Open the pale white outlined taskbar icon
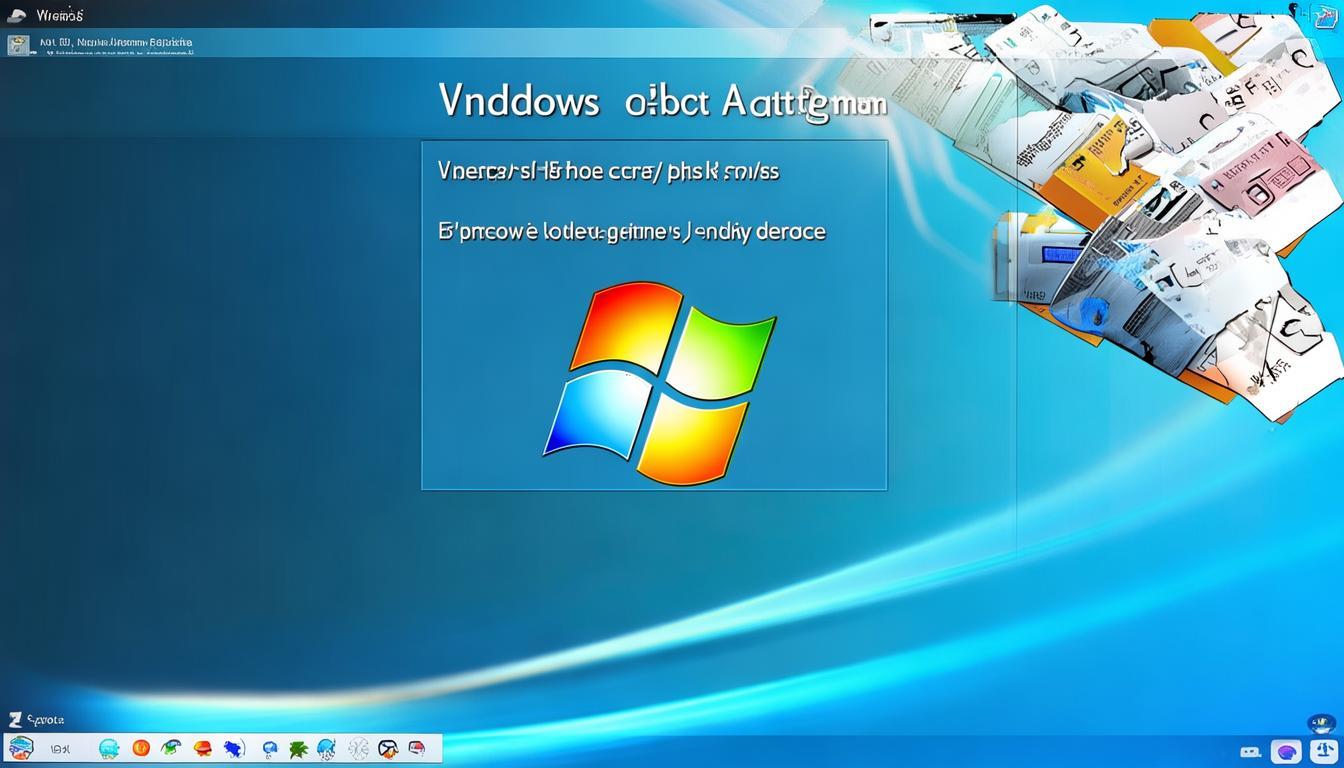The height and width of the screenshot is (768, 1344). coord(358,748)
